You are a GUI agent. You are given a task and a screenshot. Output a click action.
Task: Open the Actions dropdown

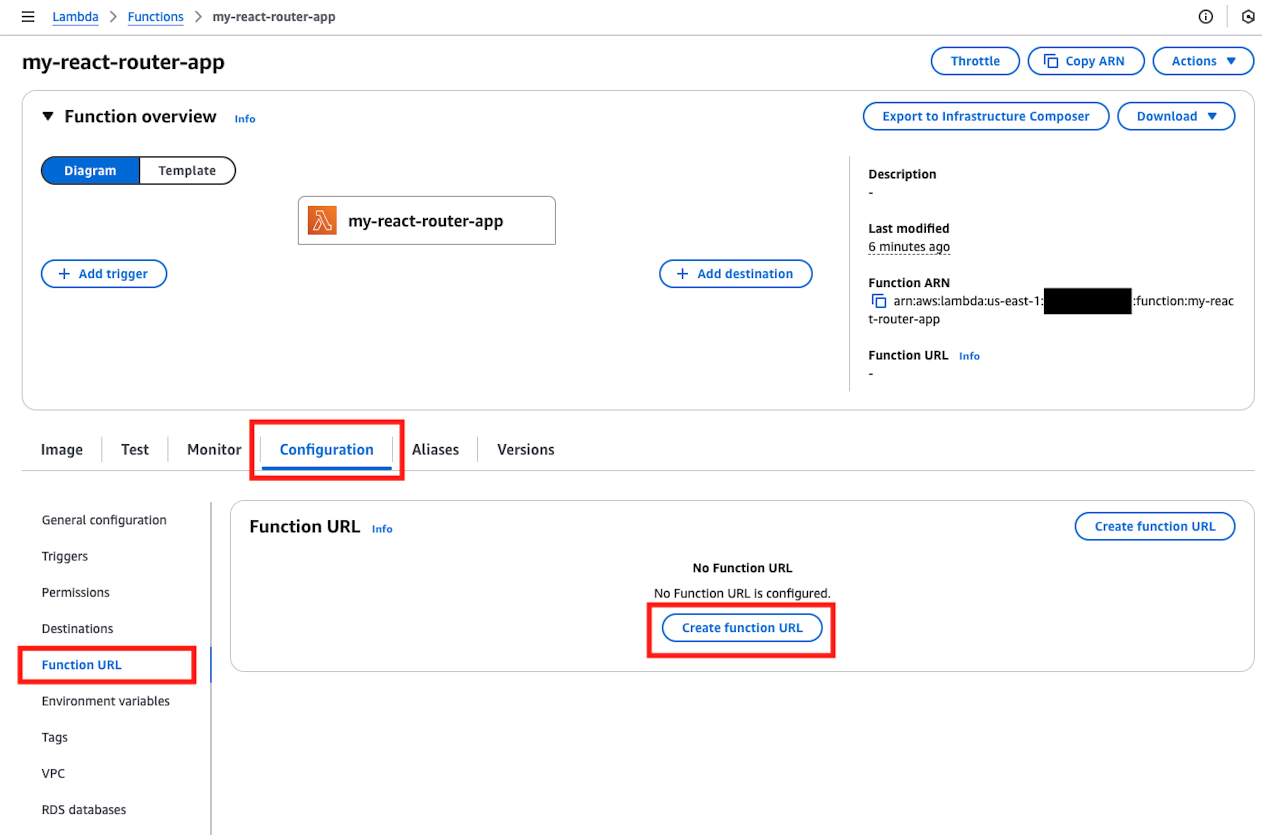[1203, 61]
